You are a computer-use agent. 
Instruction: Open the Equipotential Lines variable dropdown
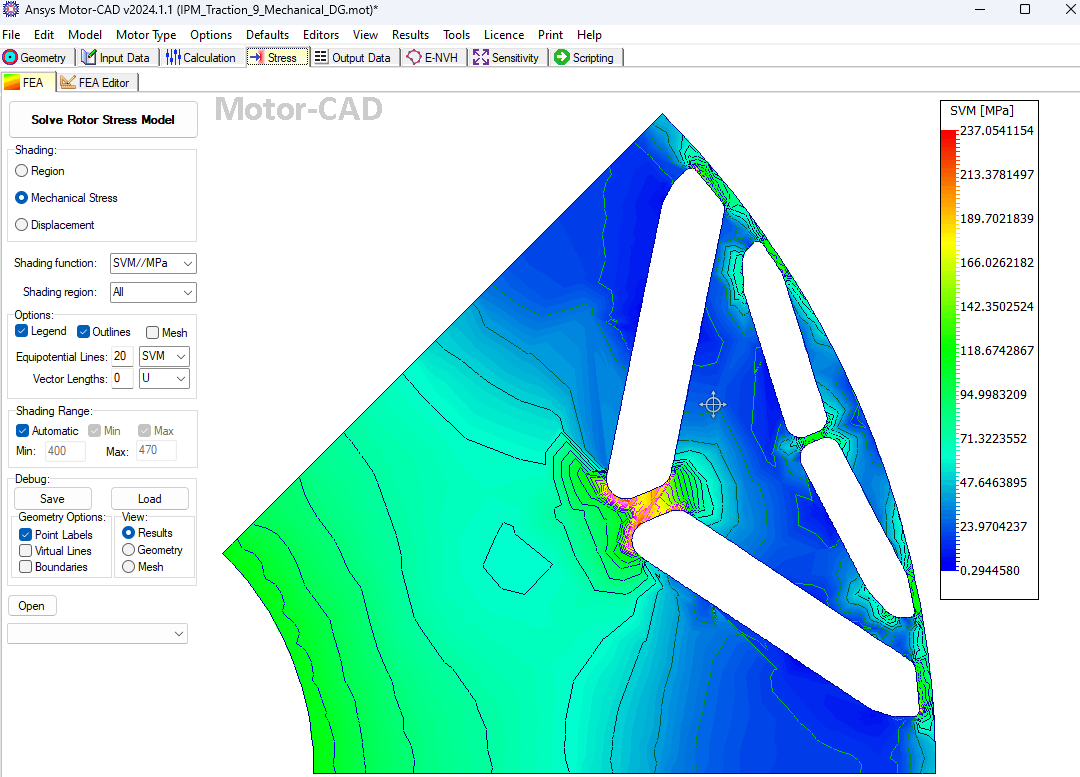(163, 356)
